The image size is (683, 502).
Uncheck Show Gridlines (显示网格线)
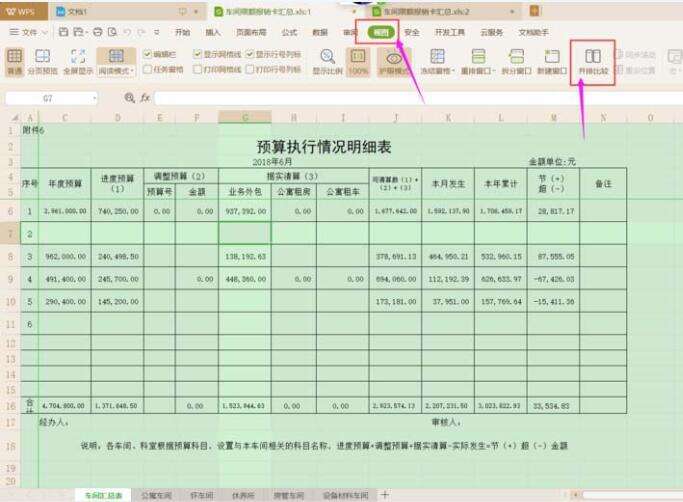[197, 54]
